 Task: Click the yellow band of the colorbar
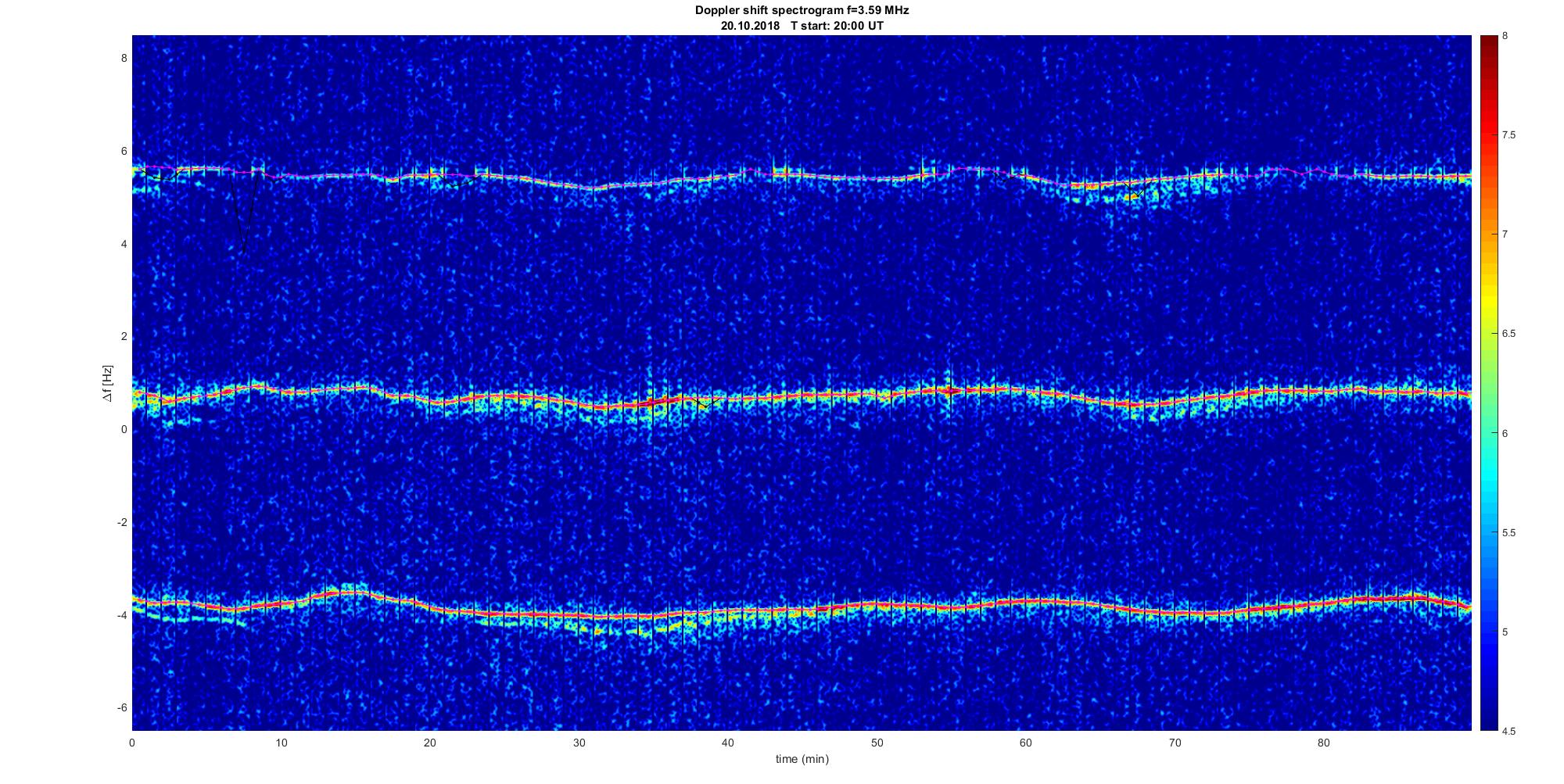coord(1488,301)
